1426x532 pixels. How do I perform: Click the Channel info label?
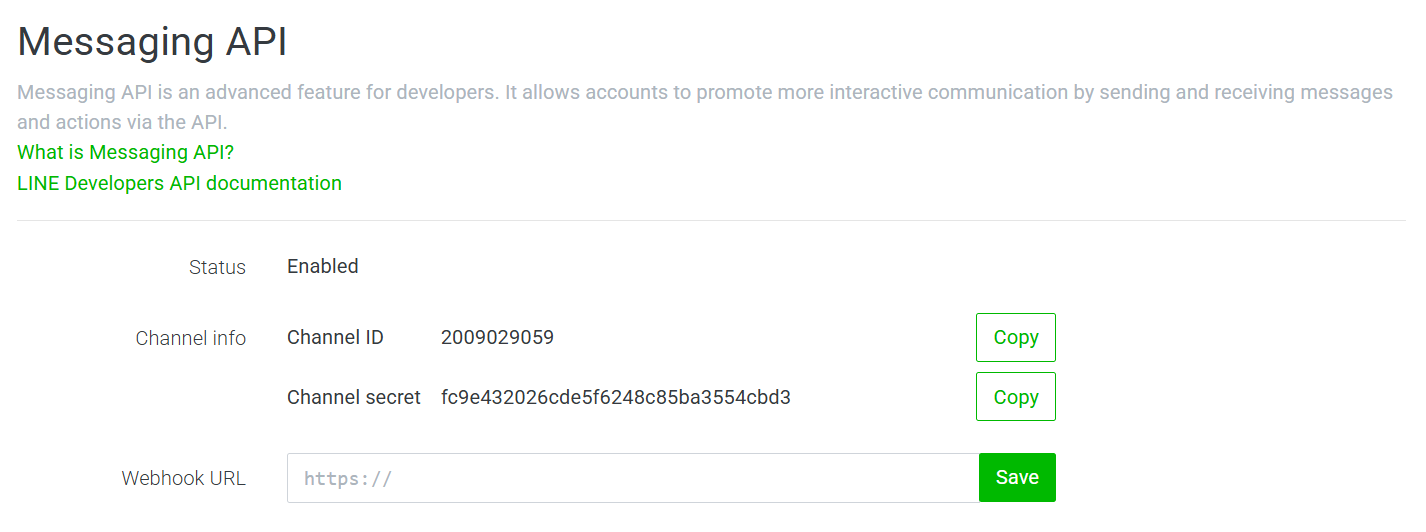click(x=190, y=338)
